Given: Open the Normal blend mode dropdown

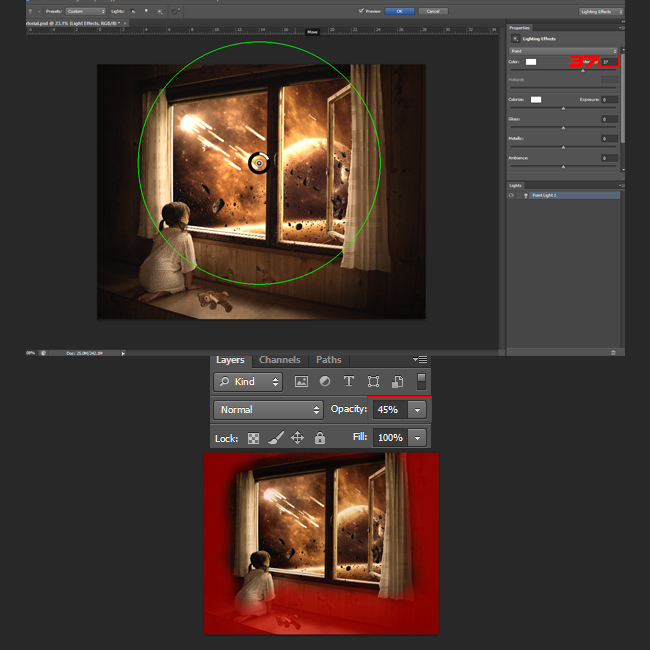Looking at the screenshot, I should [x=268, y=410].
